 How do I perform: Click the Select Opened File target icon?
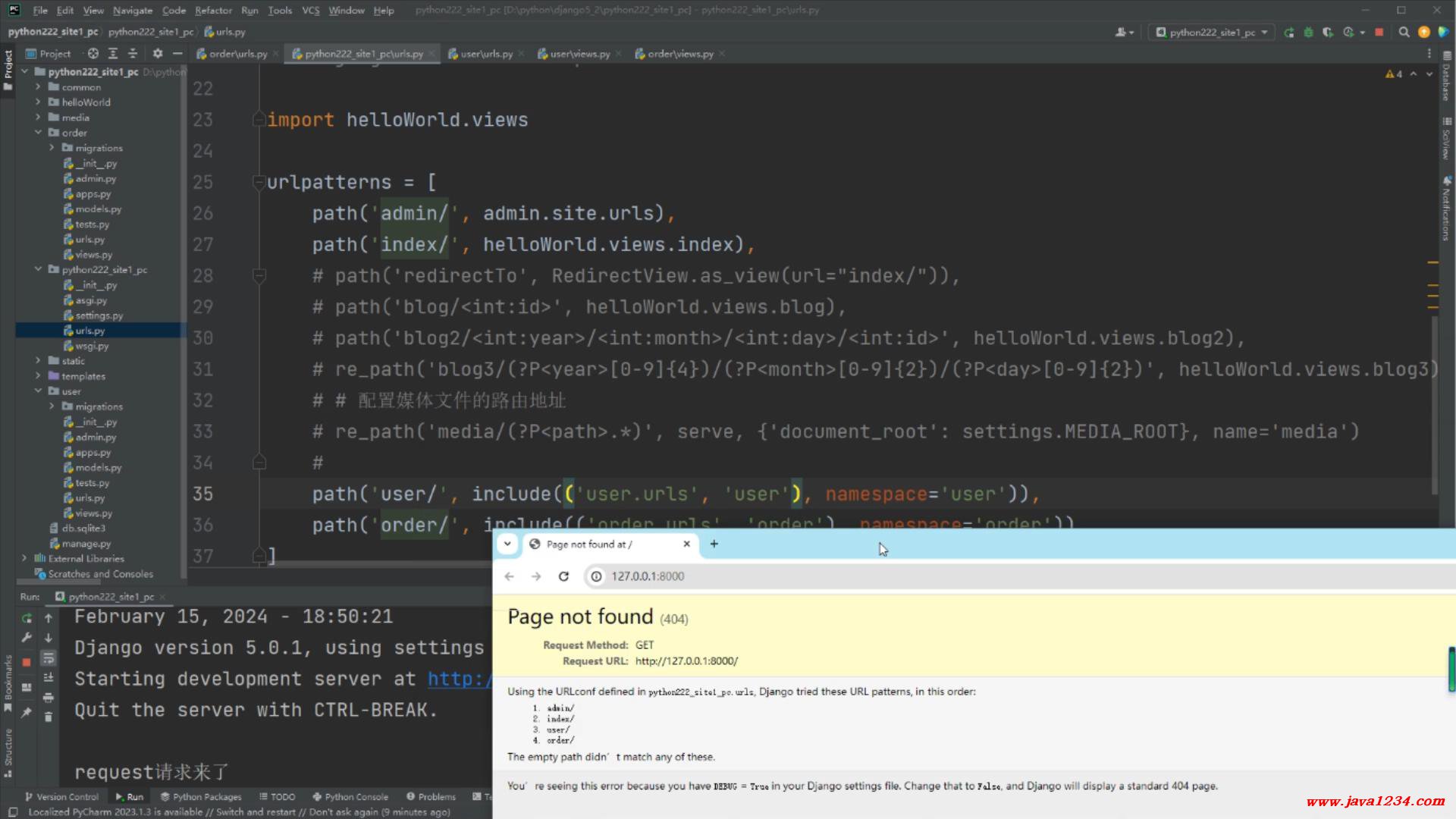click(93, 53)
